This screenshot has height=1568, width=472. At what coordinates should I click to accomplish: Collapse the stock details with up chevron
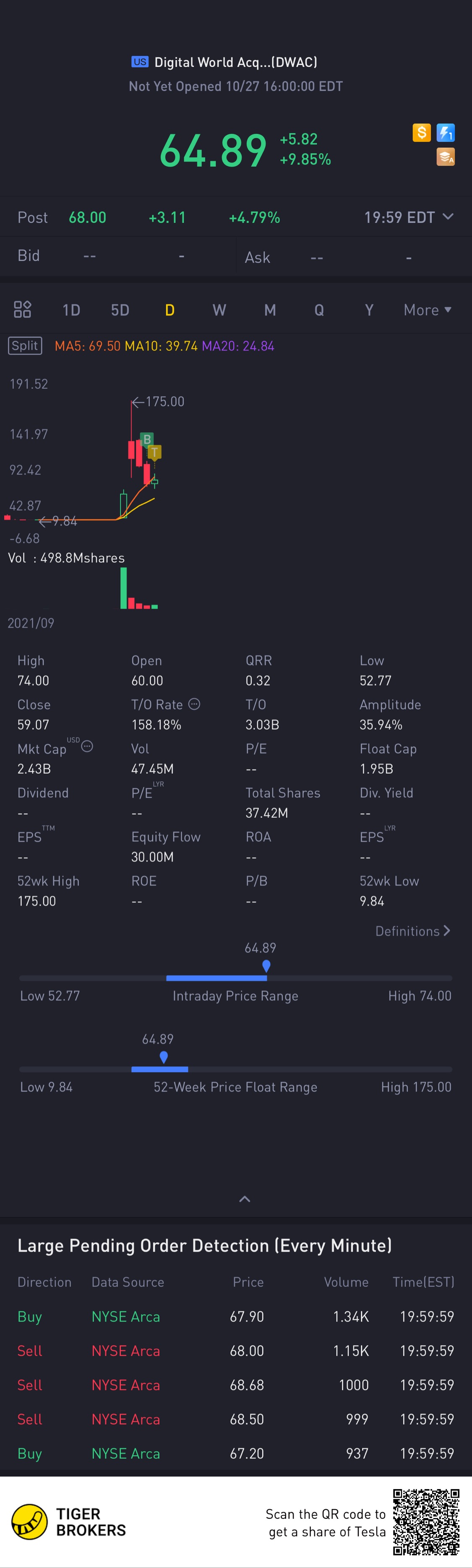point(245,1199)
